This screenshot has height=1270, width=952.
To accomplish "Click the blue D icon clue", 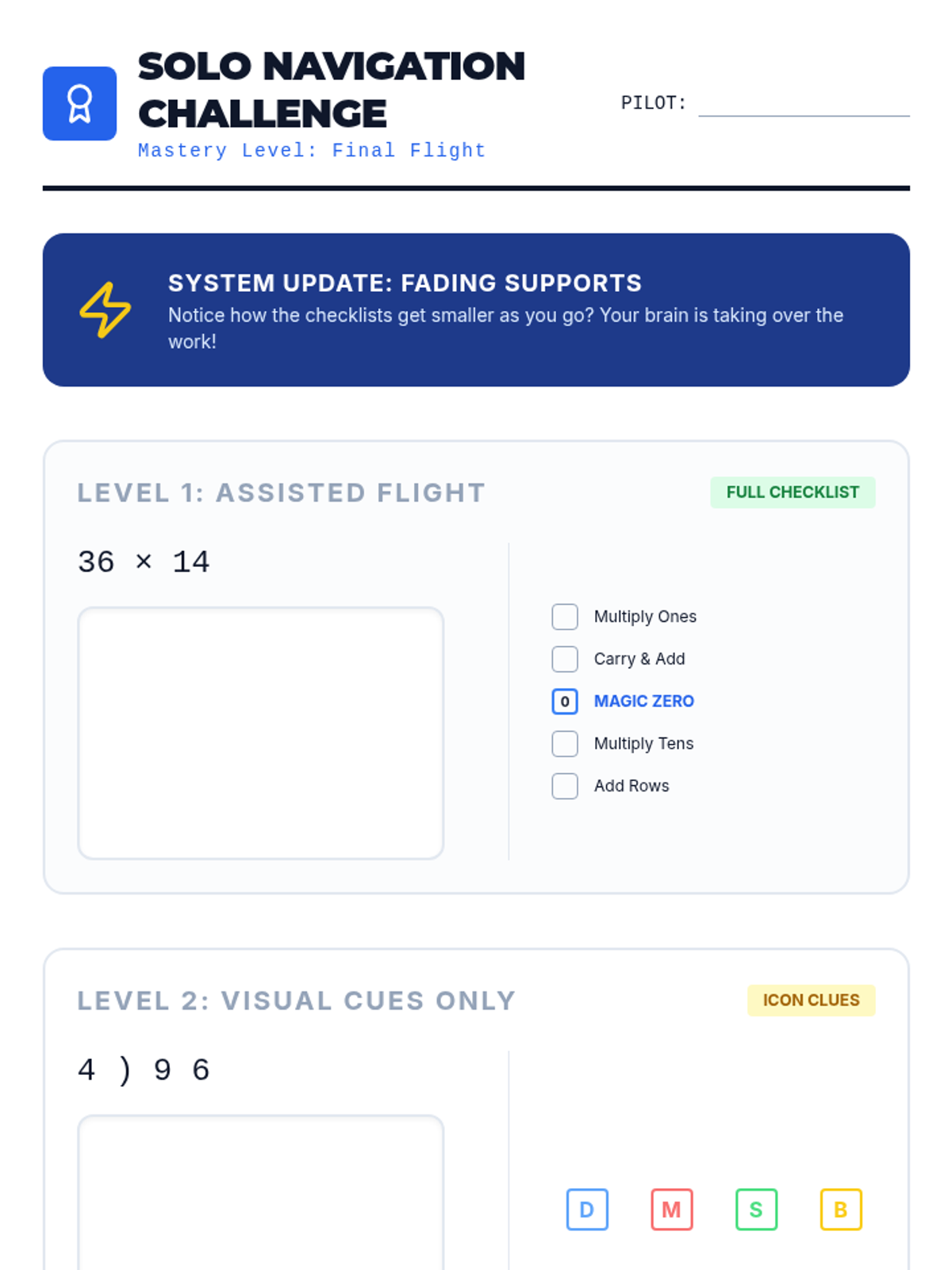I will (x=587, y=1209).
